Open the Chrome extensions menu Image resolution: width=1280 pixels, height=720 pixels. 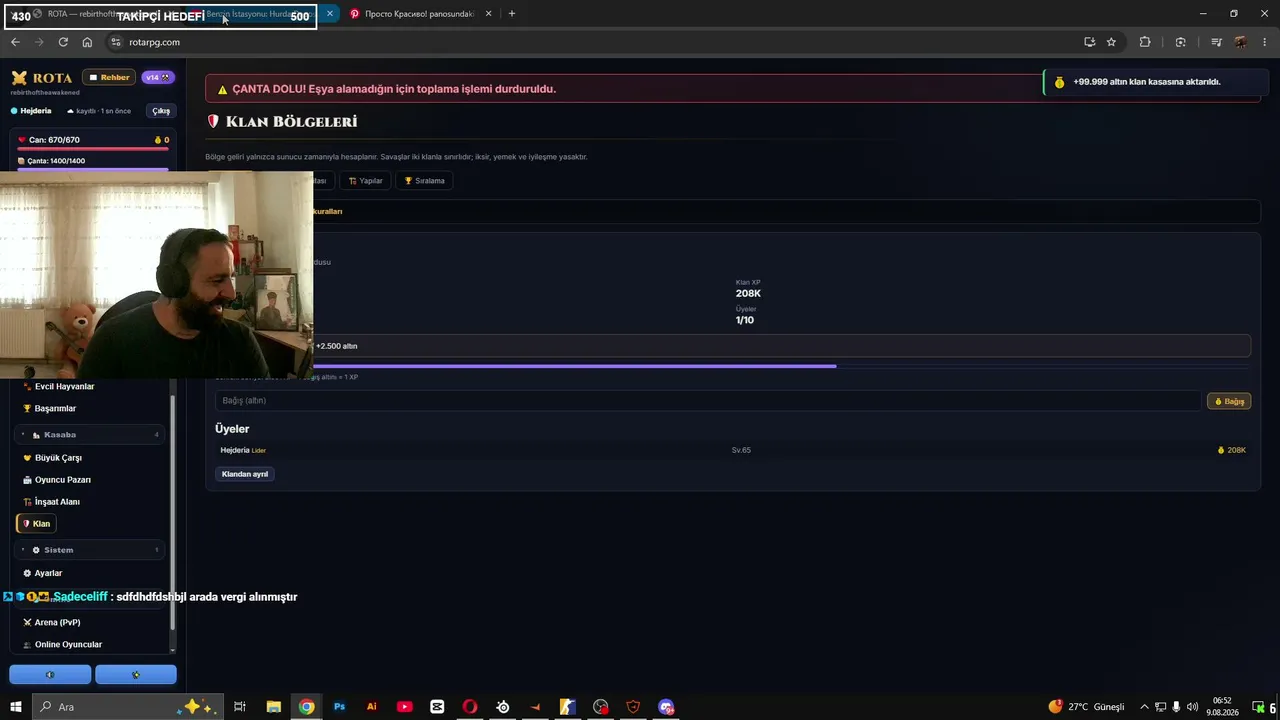coord(1145,42)
